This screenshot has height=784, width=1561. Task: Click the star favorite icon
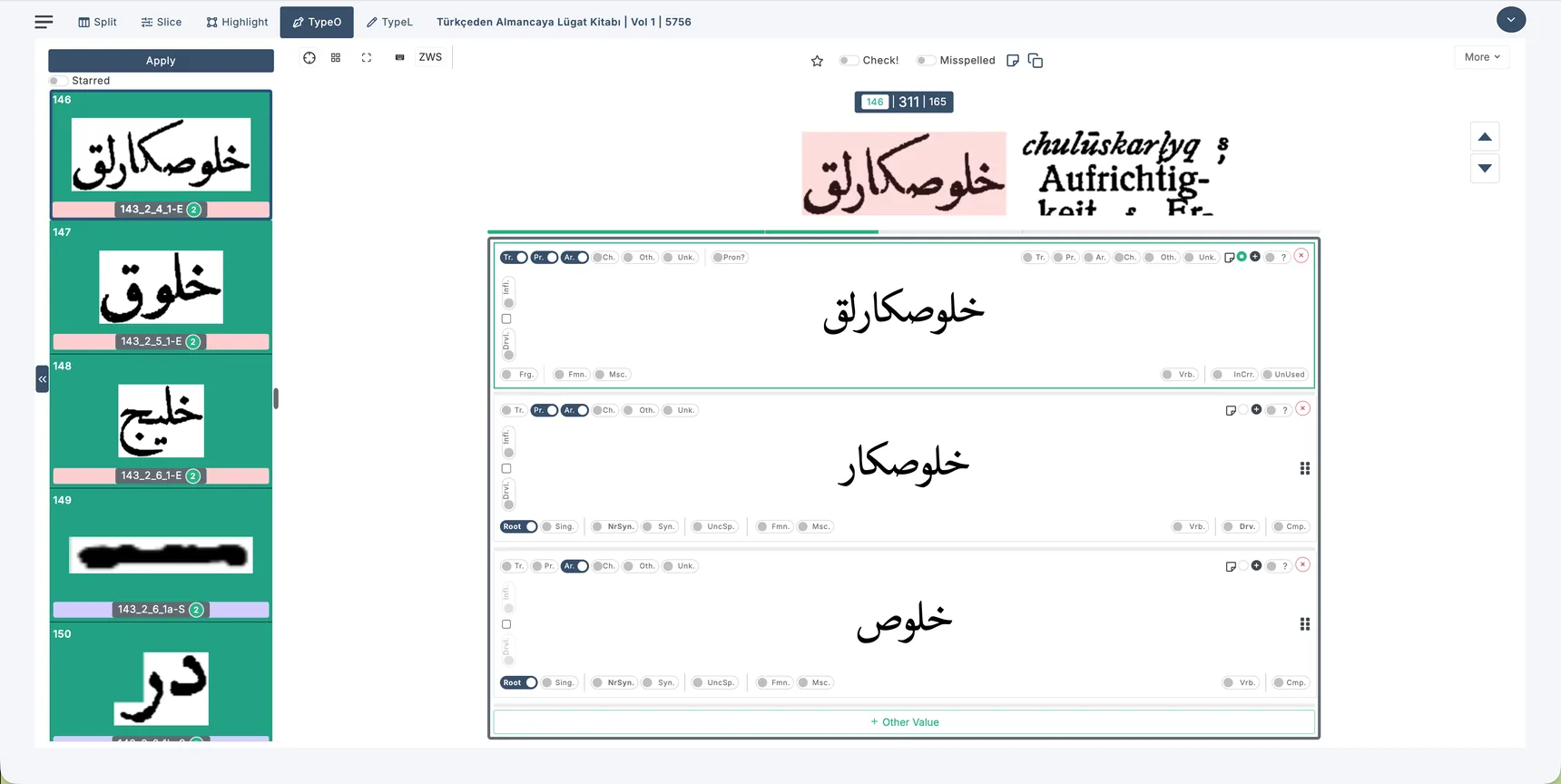tap(817, 61)
